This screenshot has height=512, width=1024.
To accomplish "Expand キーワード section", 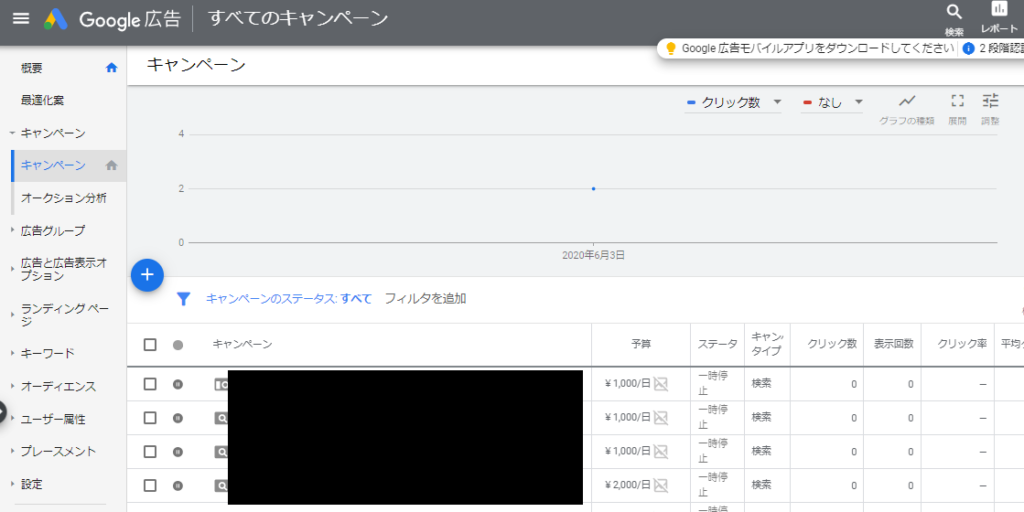I will pos(12,353).
